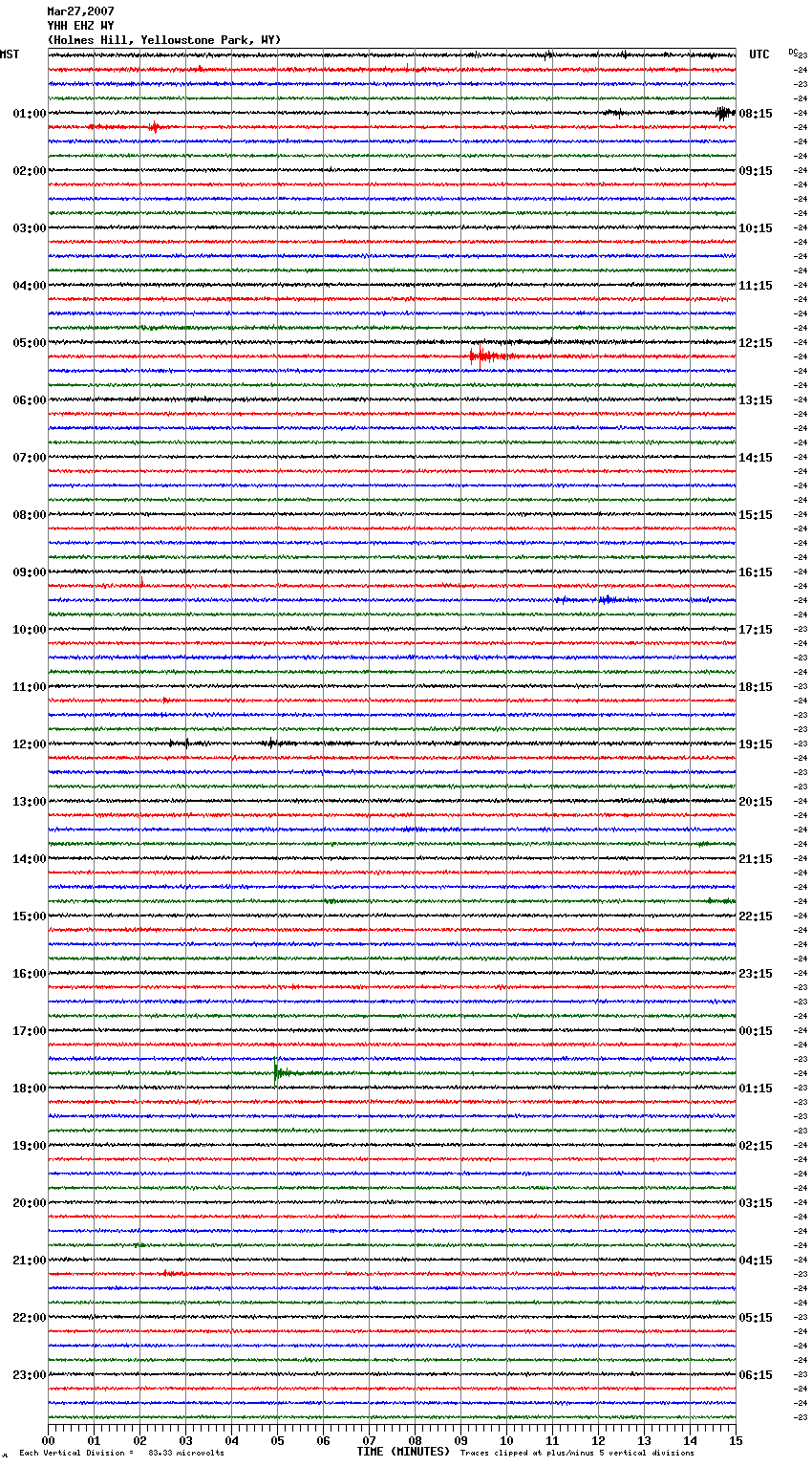Select the 23:00 MST time label
Screen dimensions: 812x1466
point(30,1375)
